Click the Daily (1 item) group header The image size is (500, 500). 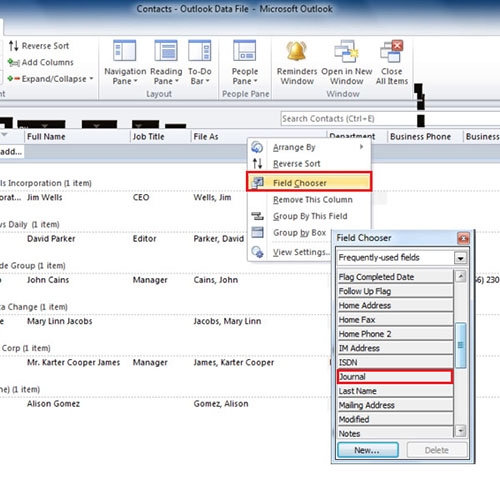click(30, 225)
